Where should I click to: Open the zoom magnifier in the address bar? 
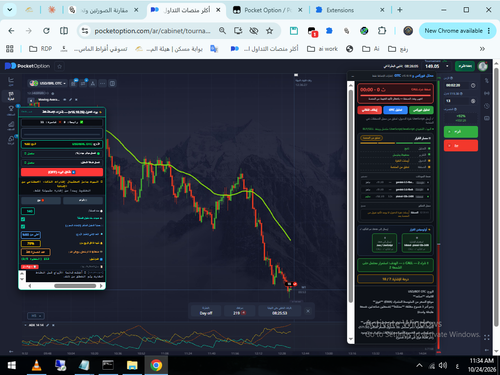coord(222,31)
